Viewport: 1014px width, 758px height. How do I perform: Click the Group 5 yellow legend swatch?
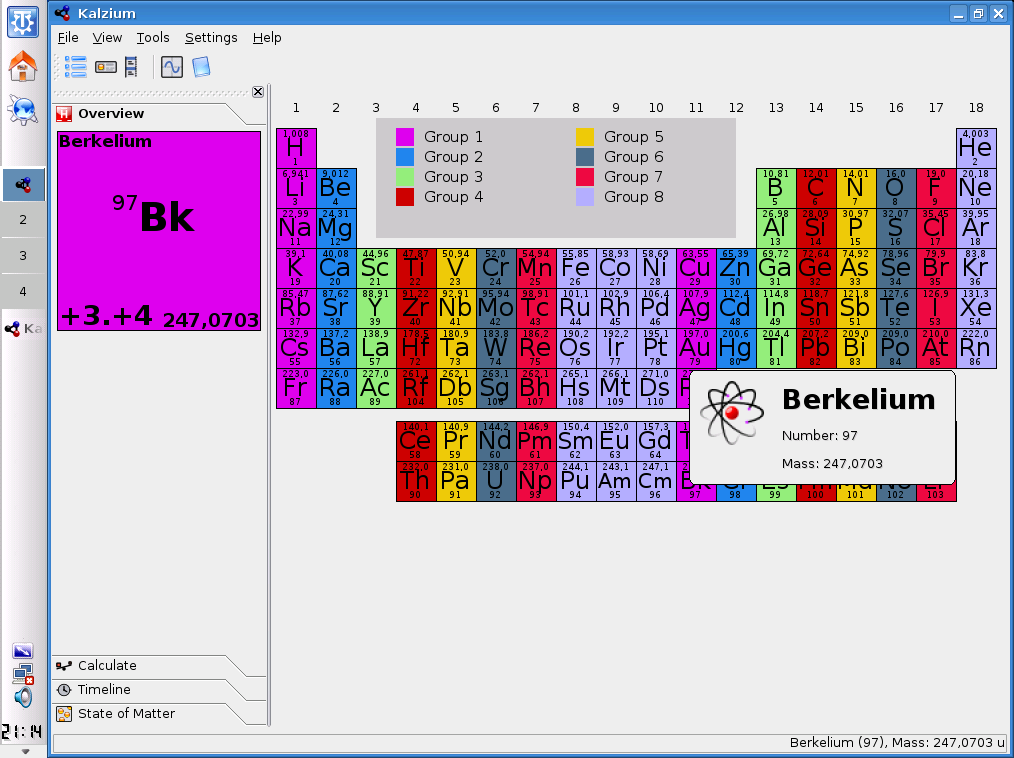coord(585,137)
